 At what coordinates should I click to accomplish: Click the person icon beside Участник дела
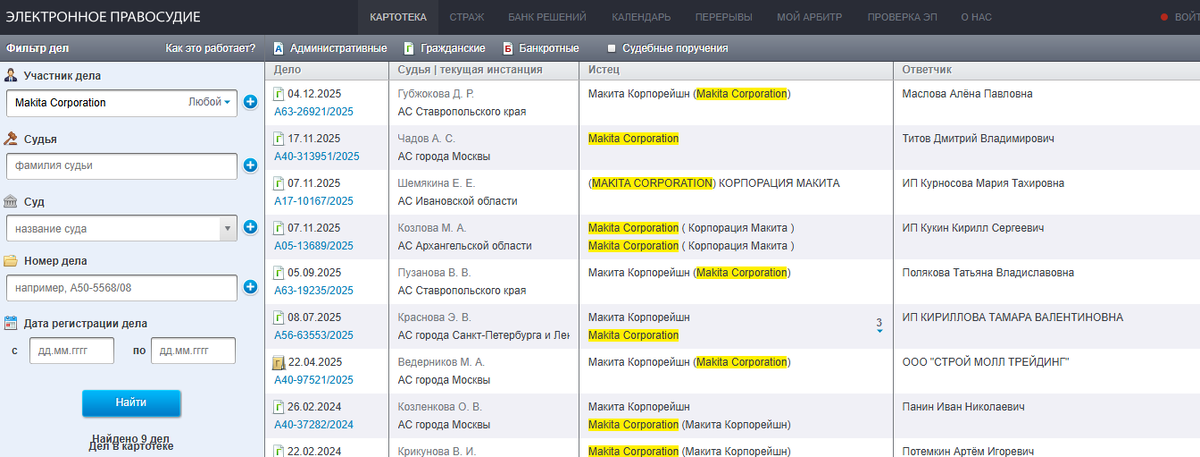(x=11, y=75)
